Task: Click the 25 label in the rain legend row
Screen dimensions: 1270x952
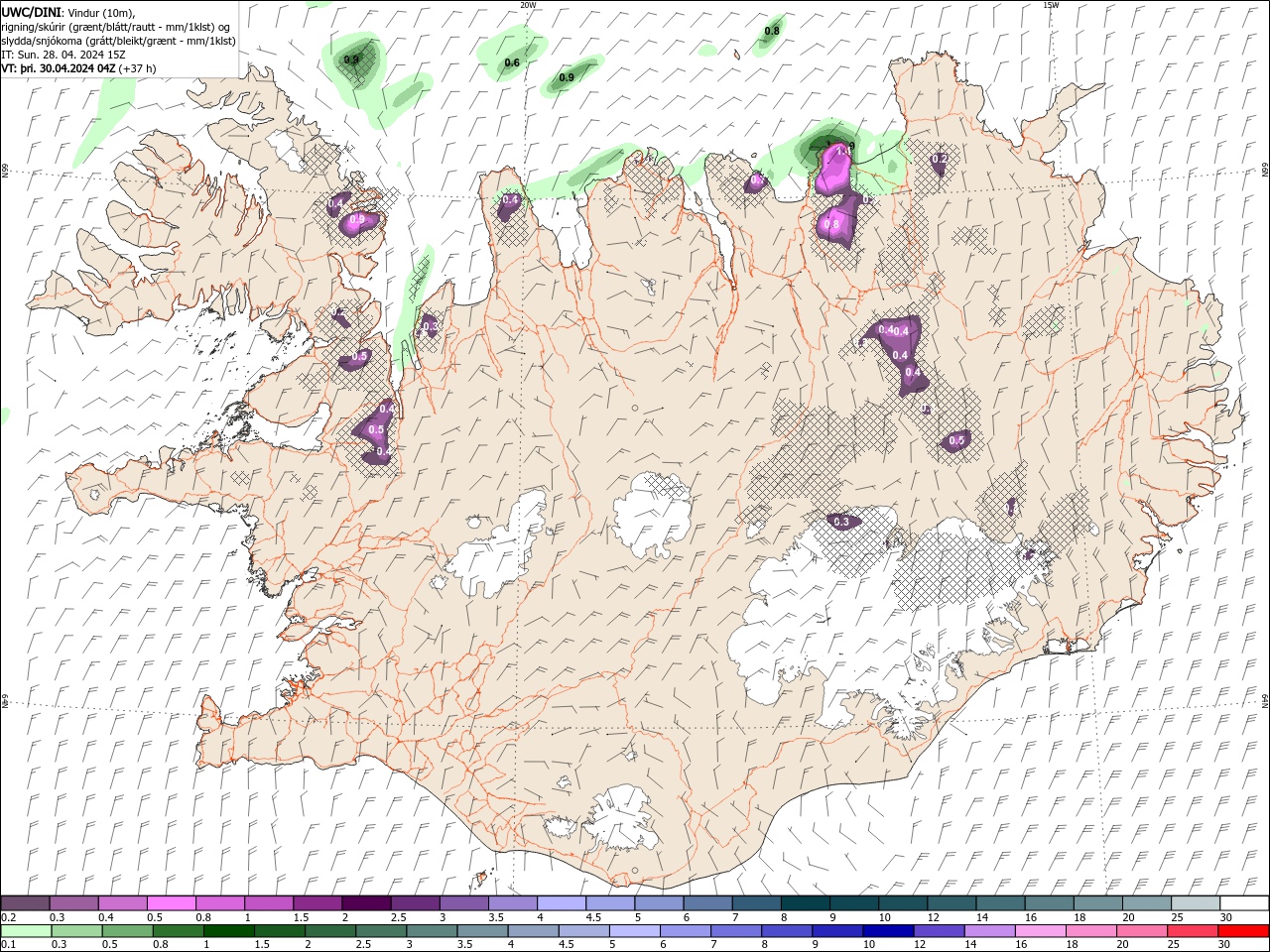Action: 1176,945
